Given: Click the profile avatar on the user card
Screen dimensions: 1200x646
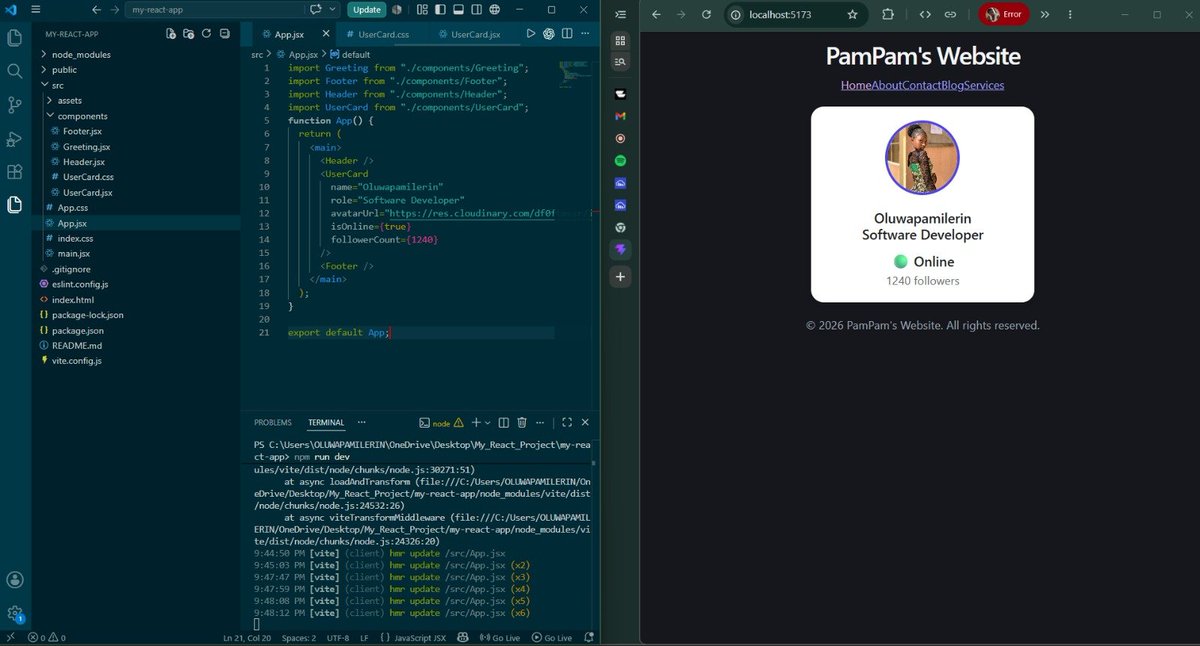Looking at the screenshot, I should coord(922,158).
